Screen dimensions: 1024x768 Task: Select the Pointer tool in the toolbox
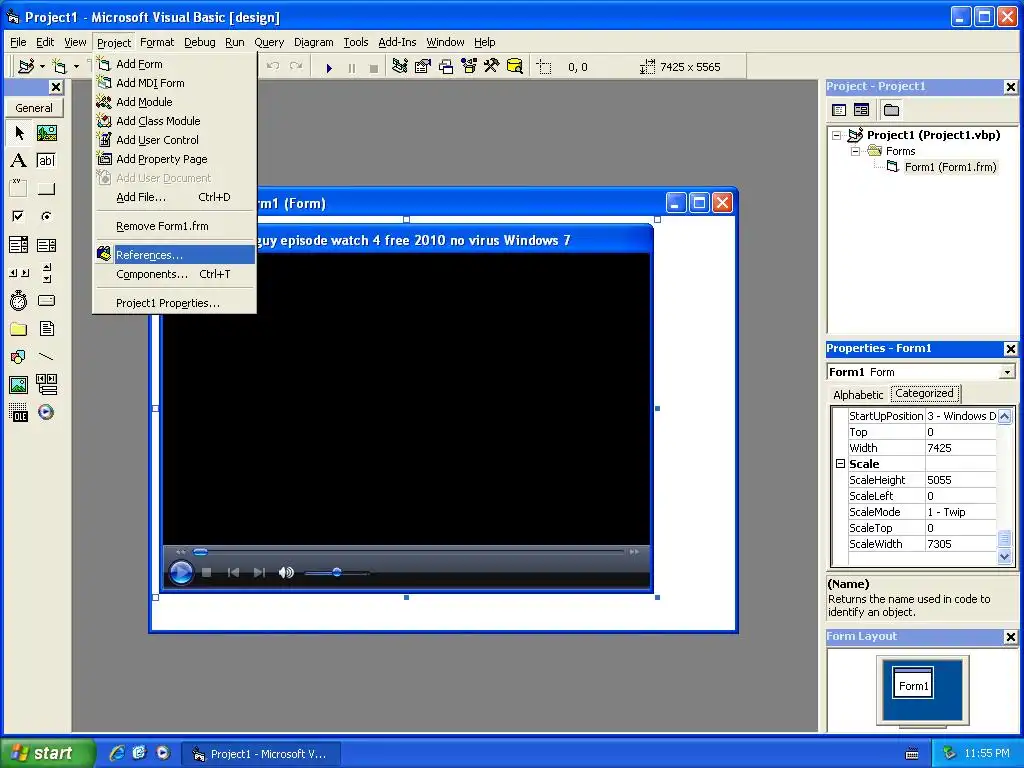click(x=19, y=133)
